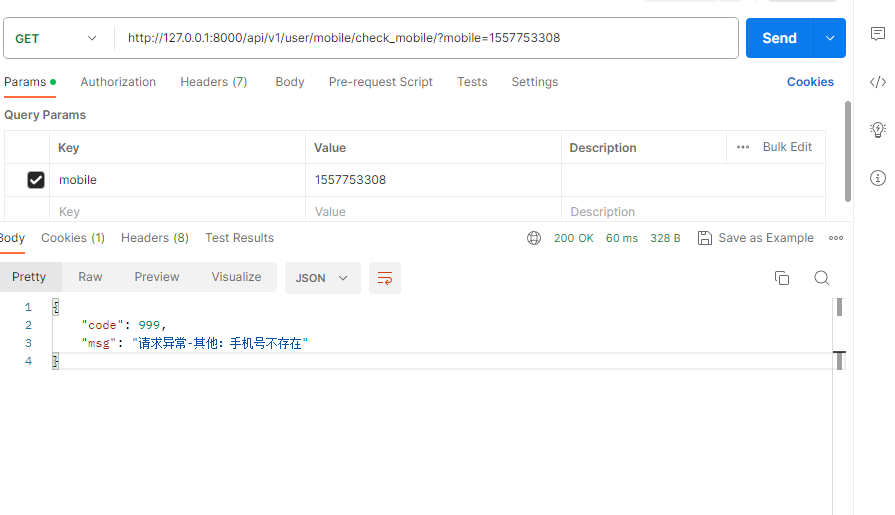Click the 328 B response size
Screen dimensions: 895x515
665,238
